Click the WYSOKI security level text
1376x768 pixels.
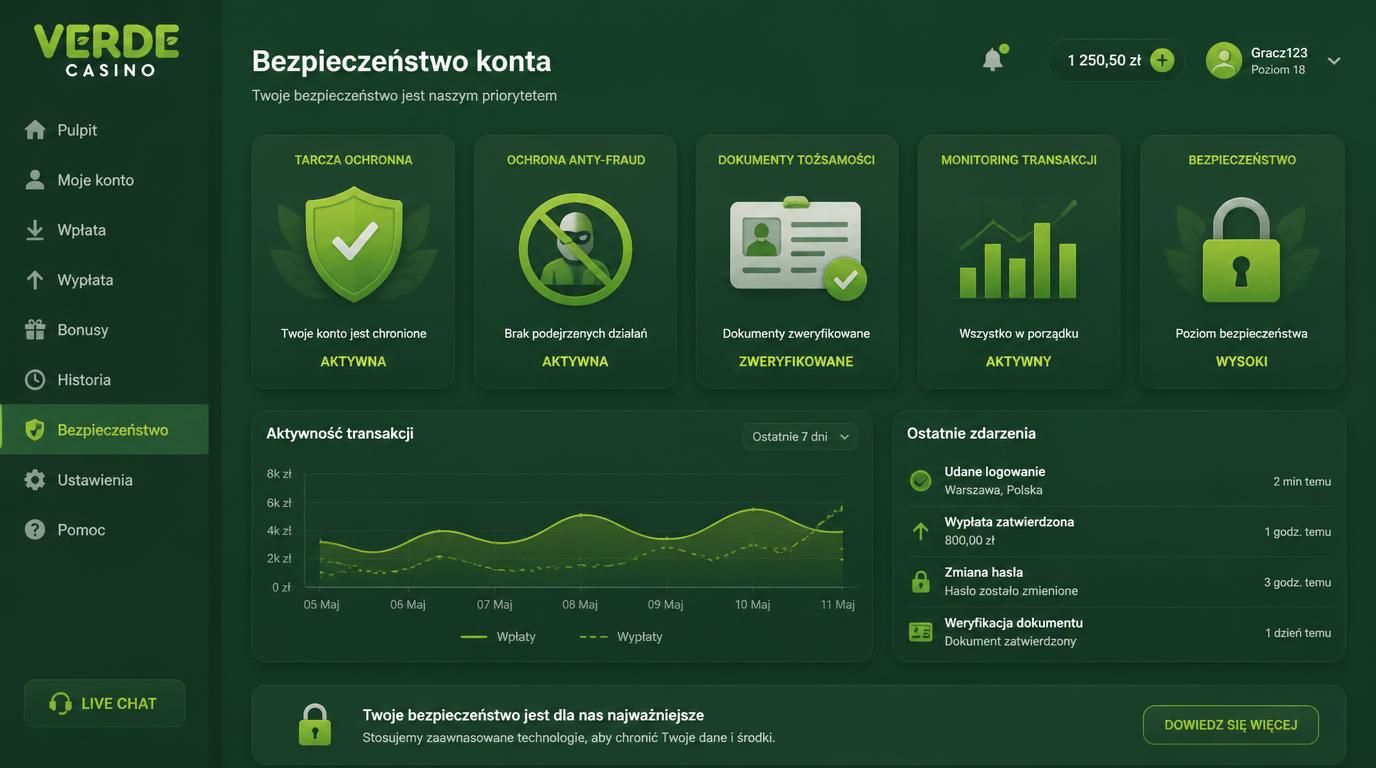[x=1242, y=362]
